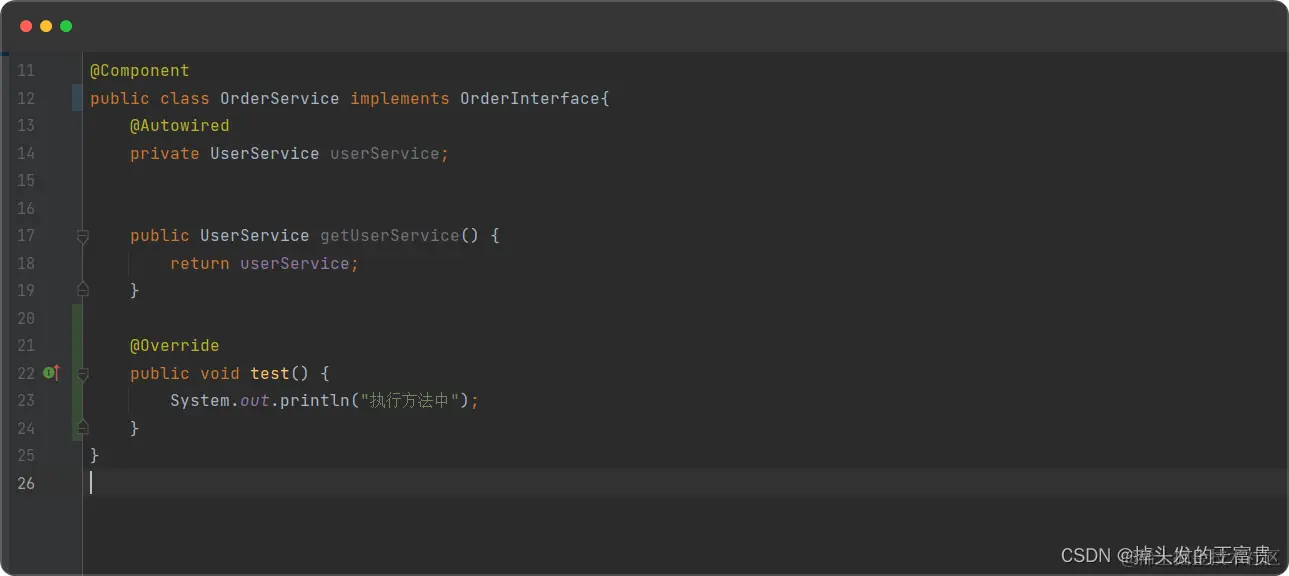This screenshot has width=1289, height=576.
Task: Click the test method name
Action: click(x=270, y=373)
